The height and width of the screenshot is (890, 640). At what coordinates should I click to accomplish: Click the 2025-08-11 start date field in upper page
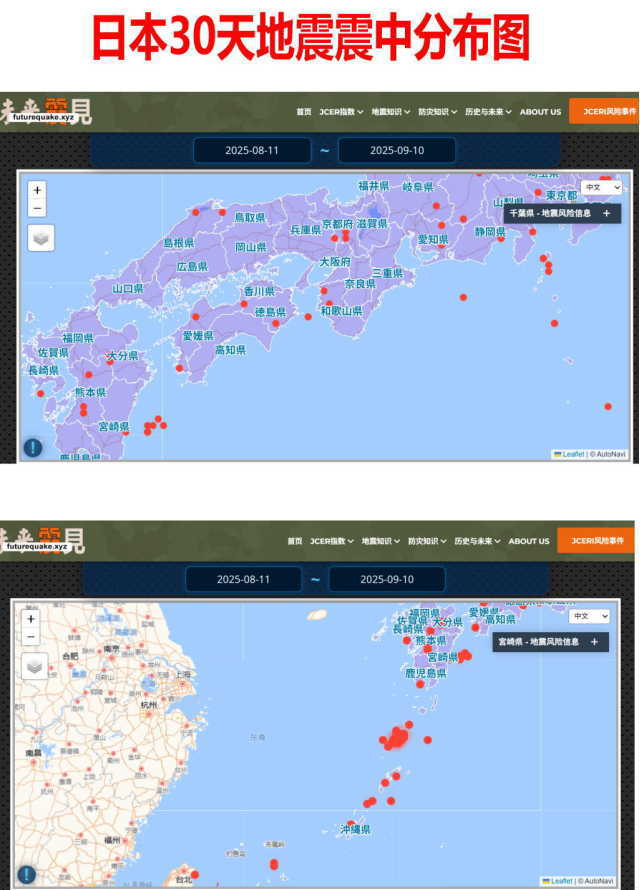(x=252, y=150)
